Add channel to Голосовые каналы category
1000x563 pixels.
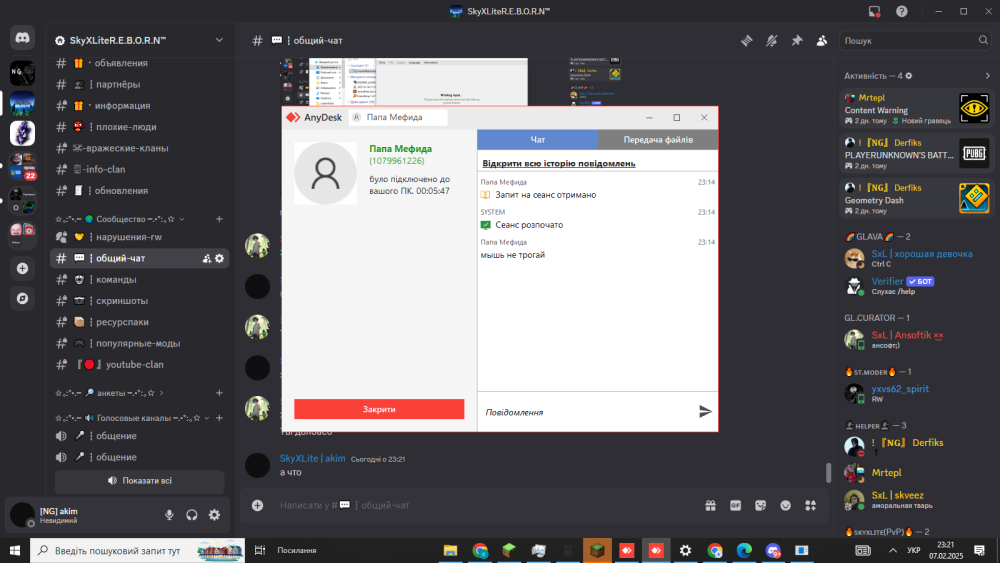(x=219, y=418)
